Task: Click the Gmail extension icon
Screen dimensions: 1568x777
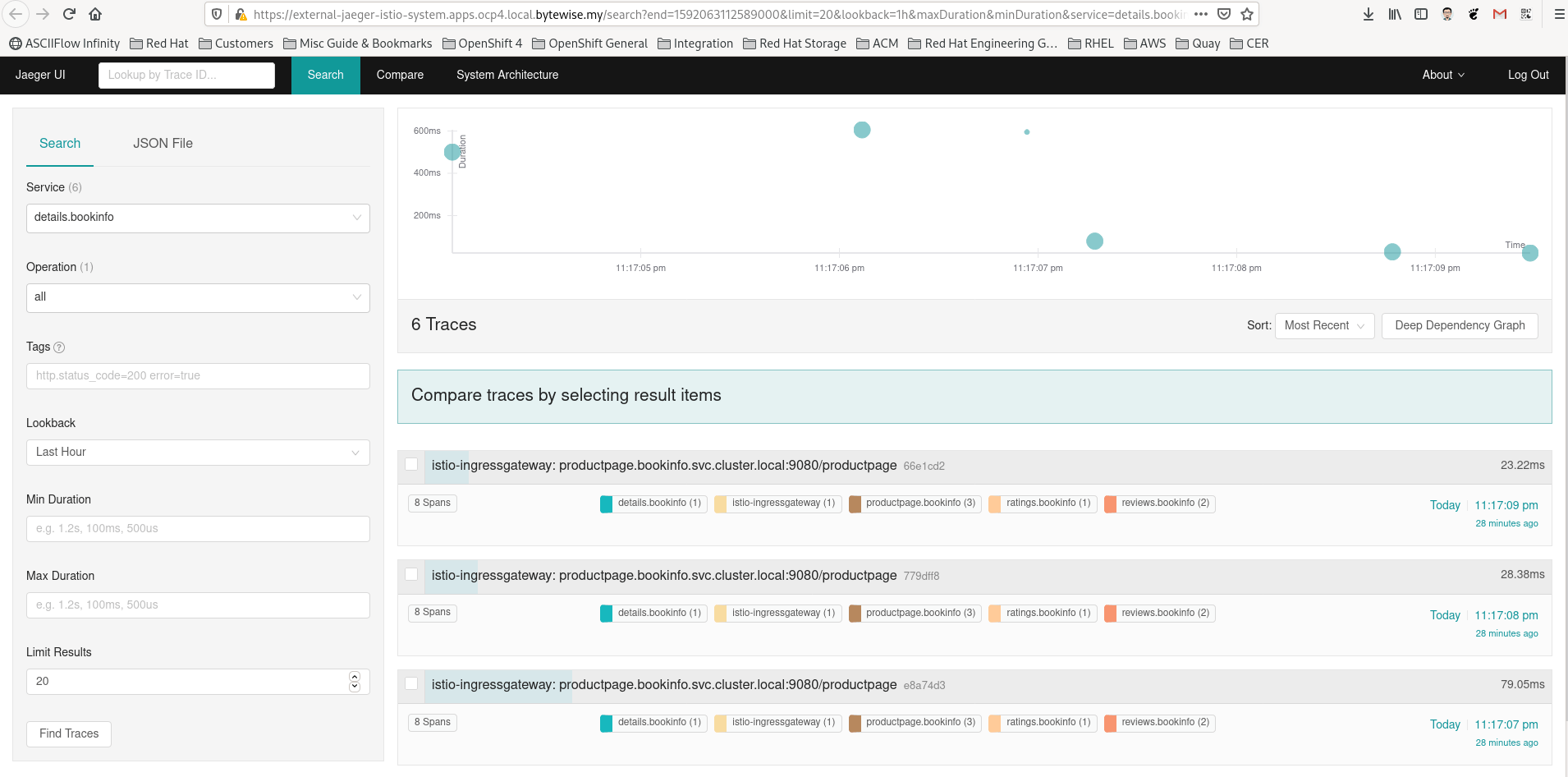Action: click(x=1500, y=14)
